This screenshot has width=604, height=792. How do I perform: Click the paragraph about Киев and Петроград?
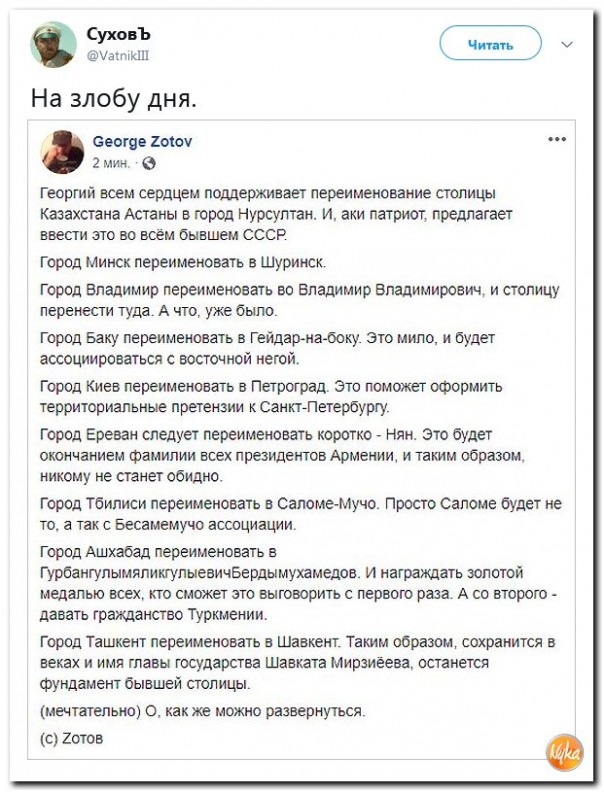click(x=272, y=396)
